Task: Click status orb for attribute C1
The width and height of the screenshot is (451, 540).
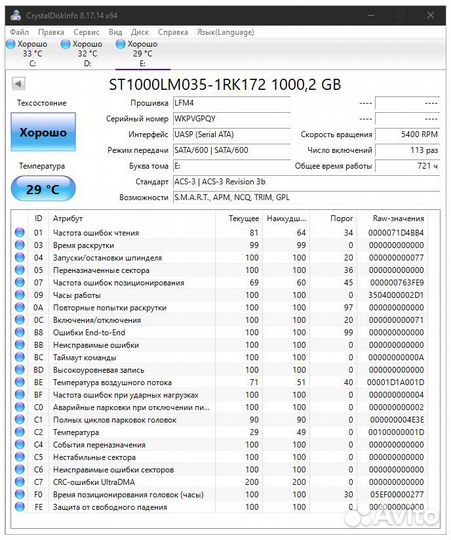Action: (20, 419)
